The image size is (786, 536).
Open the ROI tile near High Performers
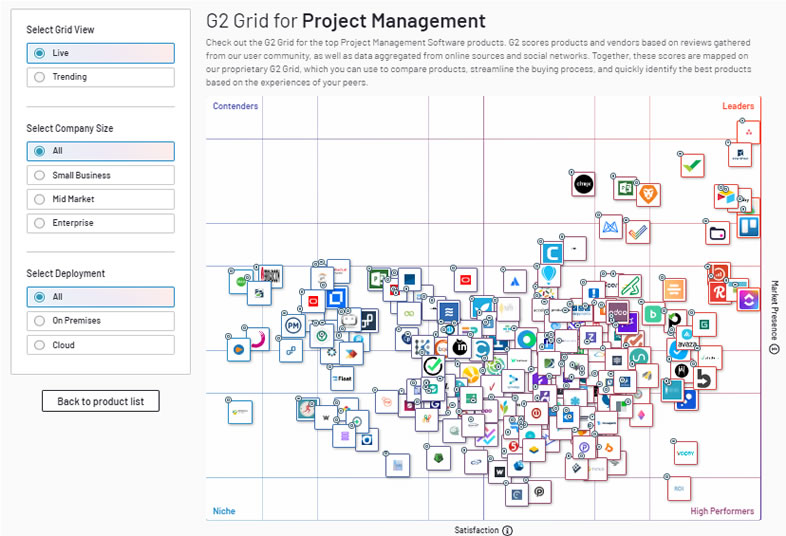coord(679,488)
